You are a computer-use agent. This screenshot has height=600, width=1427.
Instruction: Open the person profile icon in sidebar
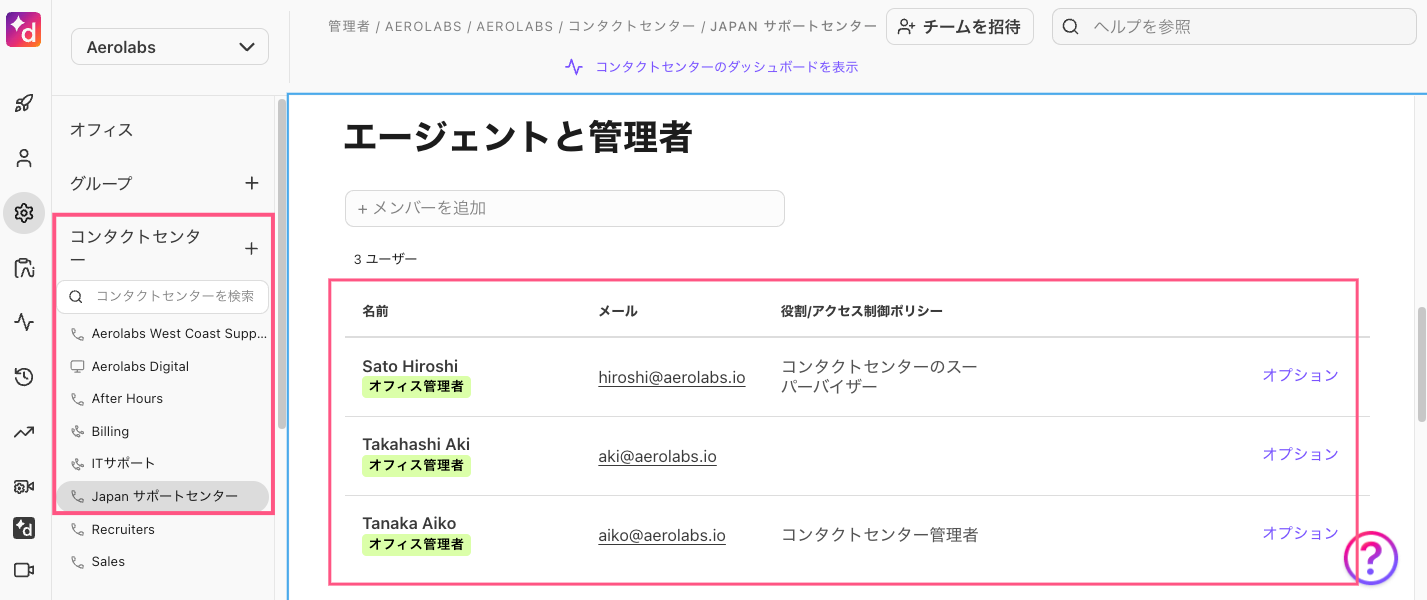click(x=25, y=158)
